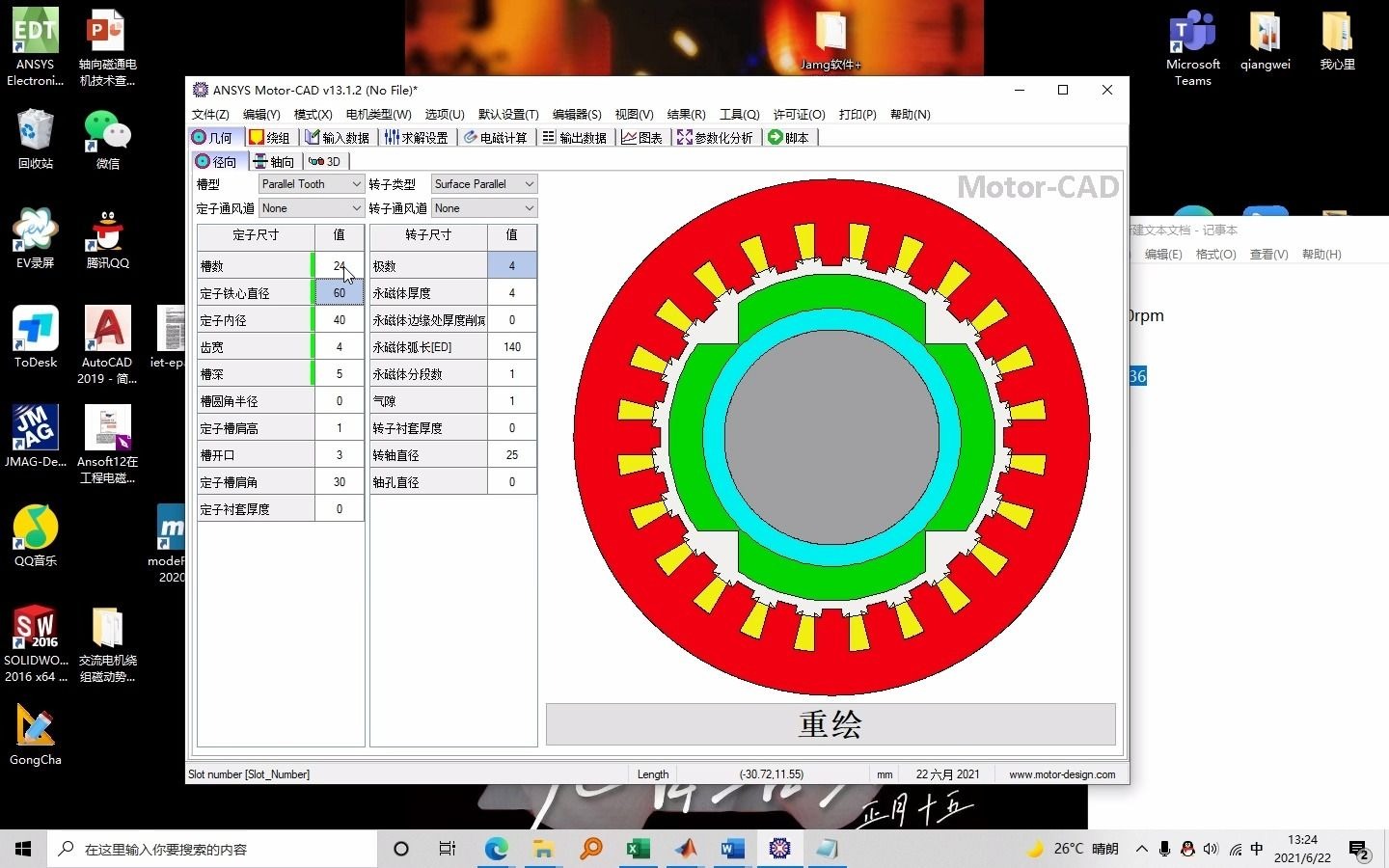Switch to the 输出数据 tab
Viewport: 1389px width, 868px height.
pos(575,138)
